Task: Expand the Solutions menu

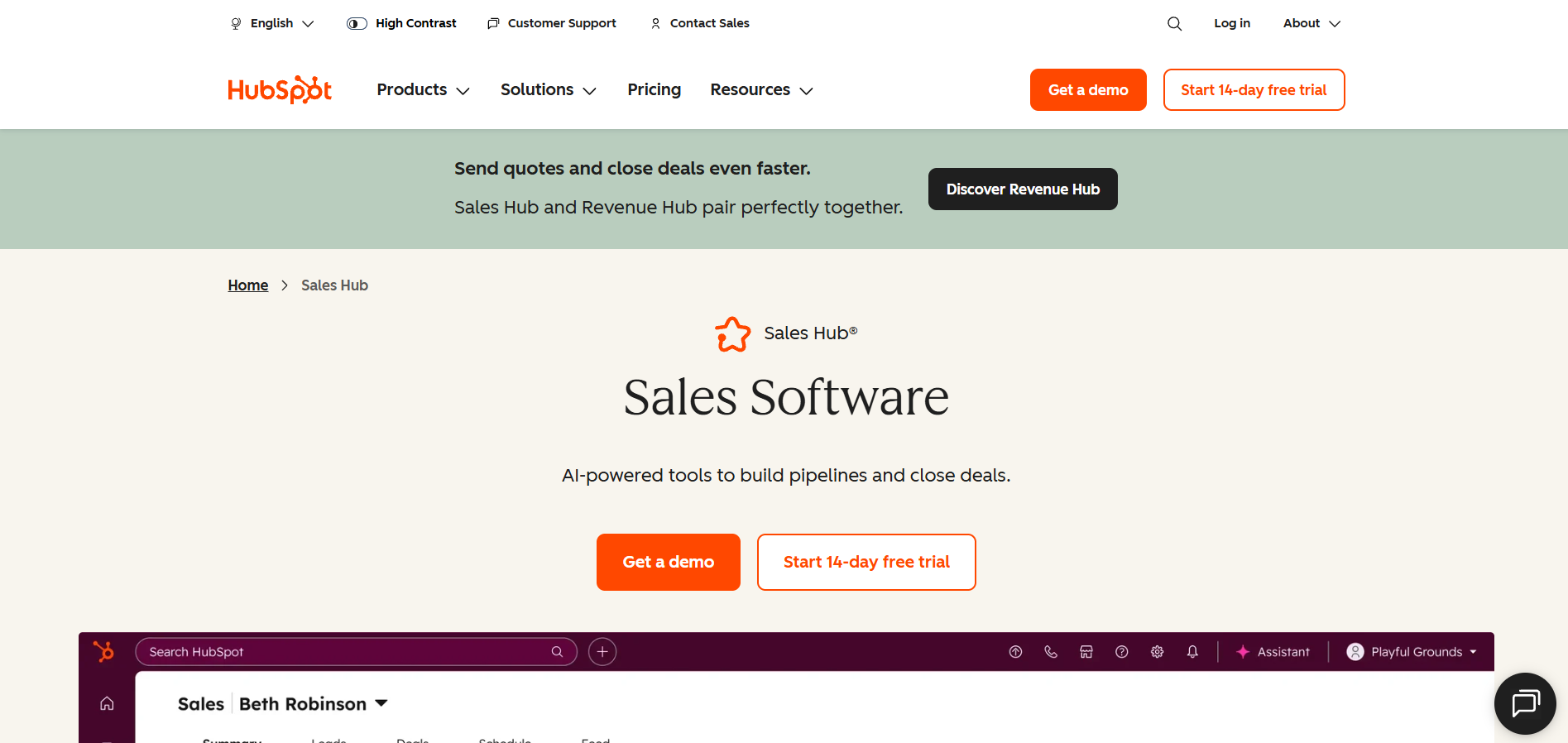Action: coord(549,89)
